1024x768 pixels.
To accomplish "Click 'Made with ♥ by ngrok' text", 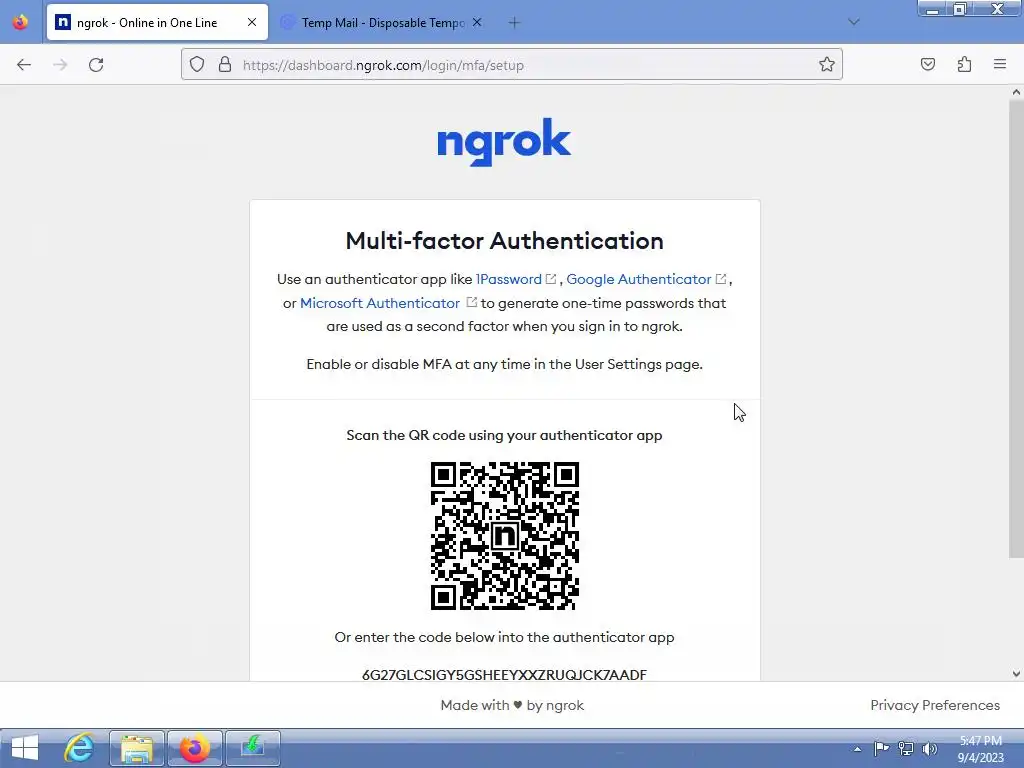I will 512,705.
